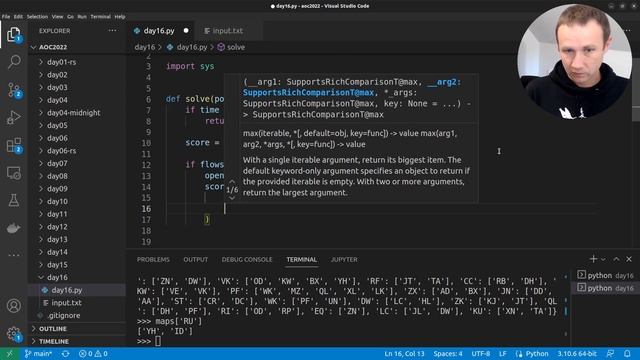Screen dimensions: 640x360
Task: Close the terminal panel
Action: pyautogui.click(x=629, y=259)
